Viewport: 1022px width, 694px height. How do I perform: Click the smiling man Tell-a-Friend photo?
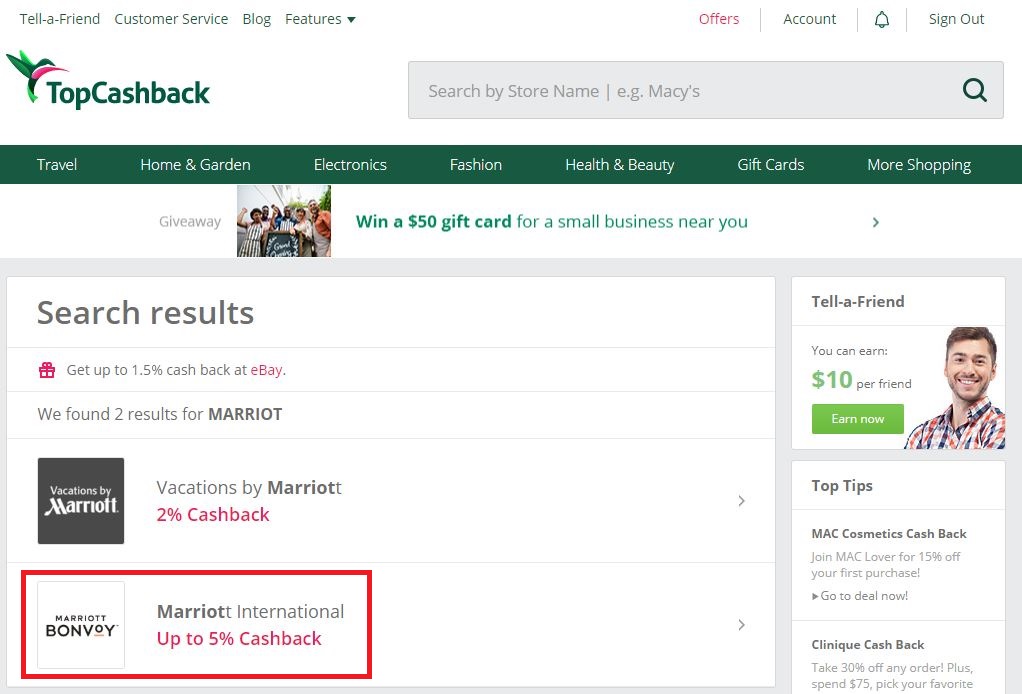tap(957, 388)
